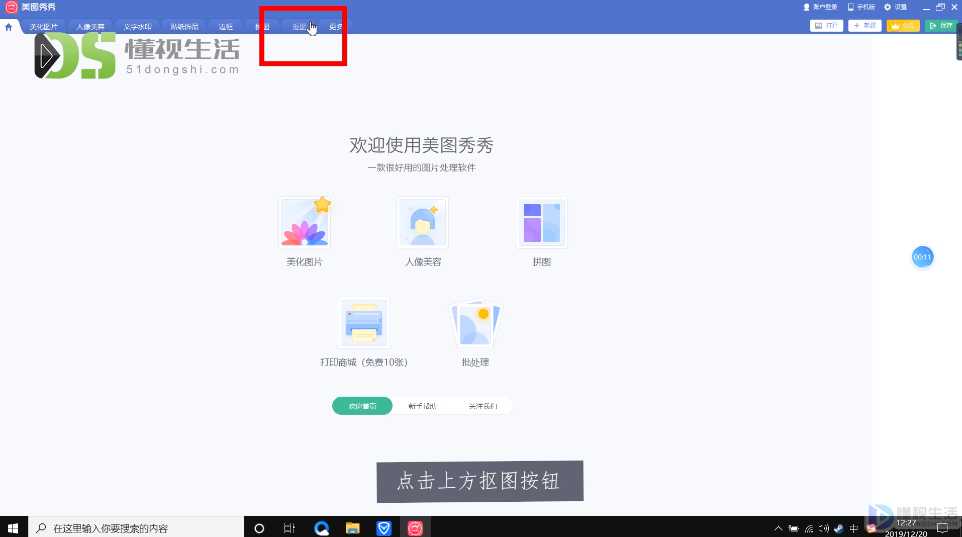The image size is (962, 537).
Task: Click the Meitu Xiuxiu taskbar icon
Action: [415, 528]
